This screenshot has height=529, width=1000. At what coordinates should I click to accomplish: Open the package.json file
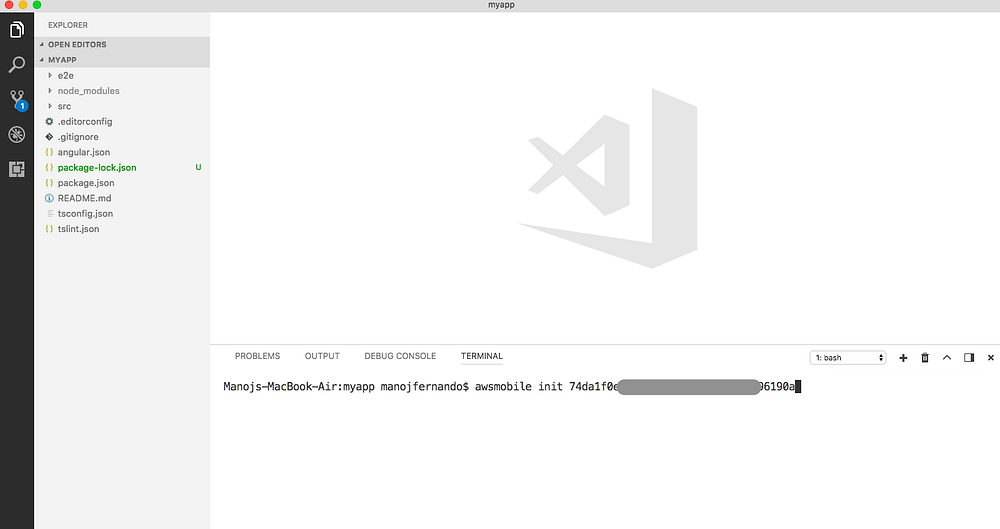click(122, 183)
